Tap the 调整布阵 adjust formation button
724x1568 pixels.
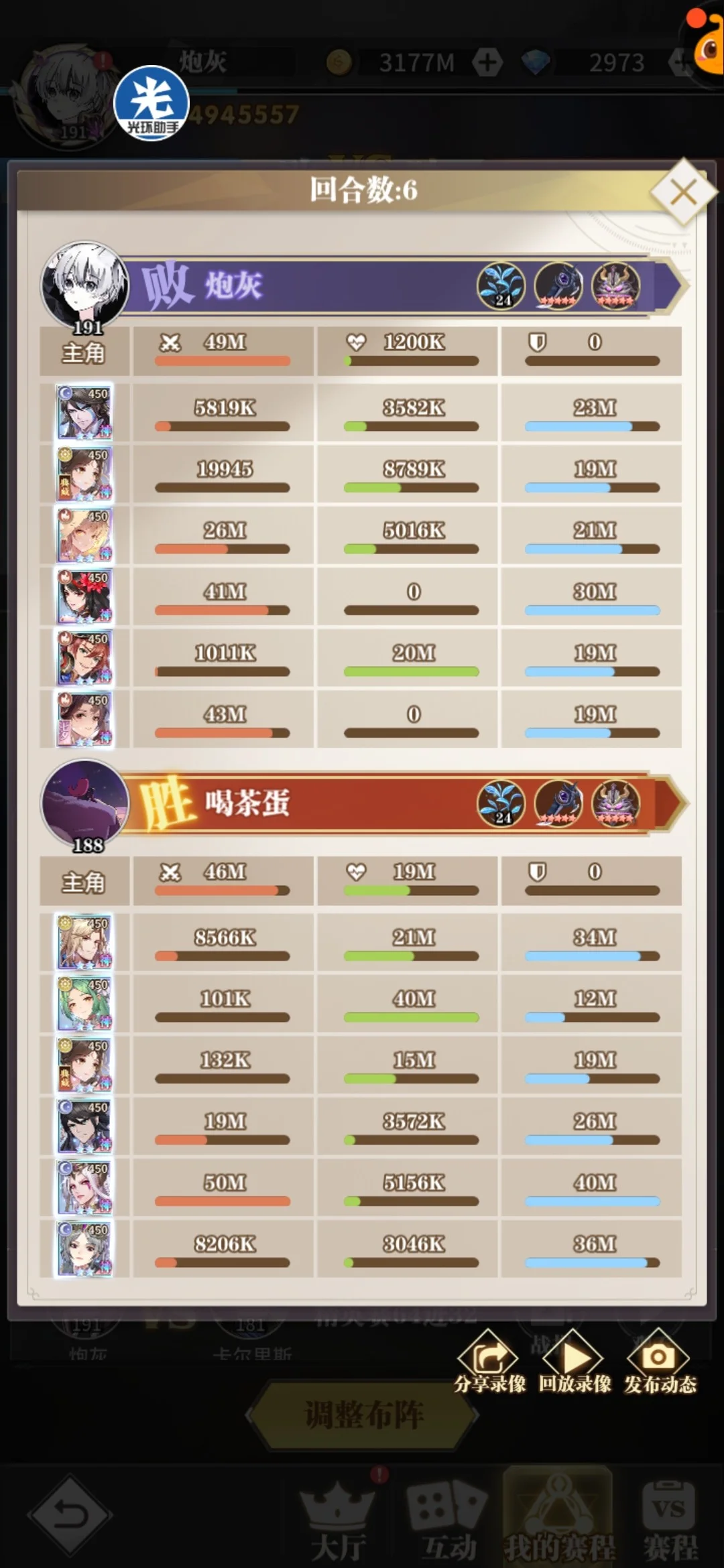[x=363, y=1415]
